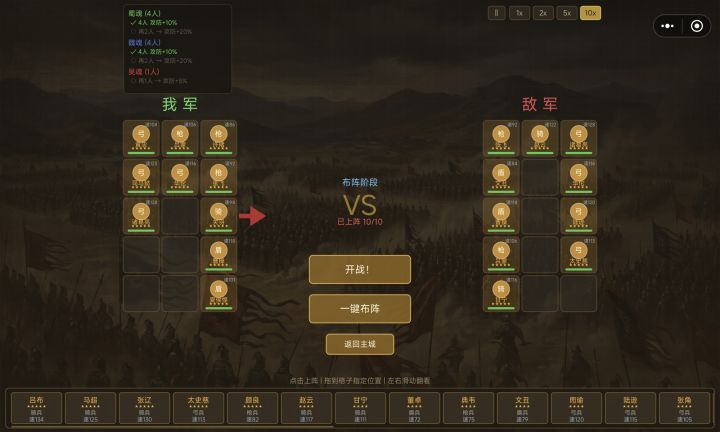This screenshot has height=432, width=720.
Task: Pick the 周瑜 archer hero card
Action: click(576, 408)
